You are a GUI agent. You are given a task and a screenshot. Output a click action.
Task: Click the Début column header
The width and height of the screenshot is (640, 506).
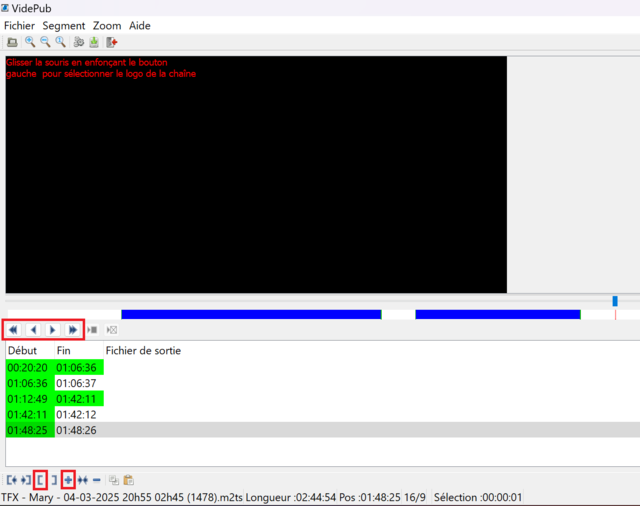(x=30, y=351)
